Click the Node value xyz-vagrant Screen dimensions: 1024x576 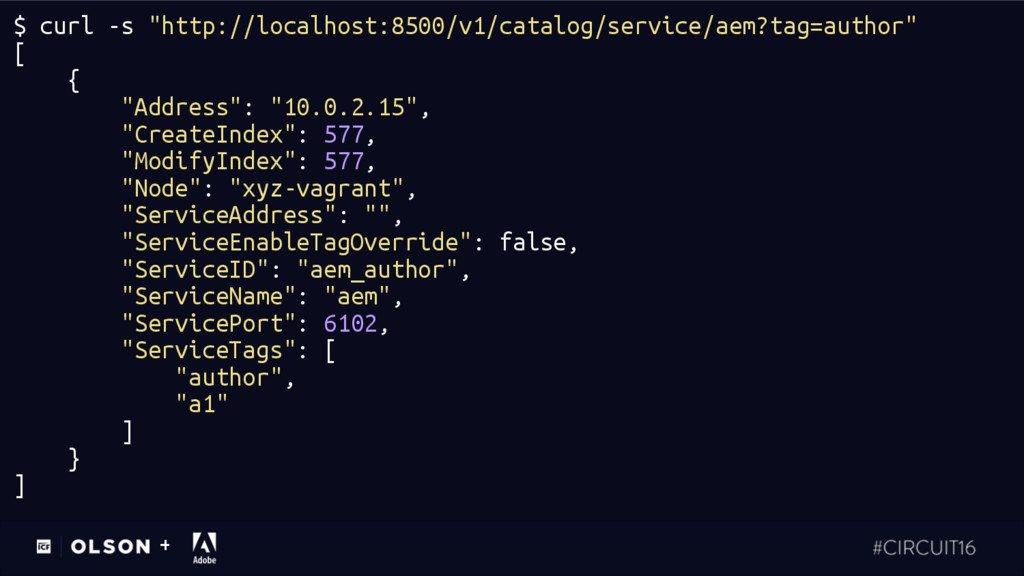point(317,189)
